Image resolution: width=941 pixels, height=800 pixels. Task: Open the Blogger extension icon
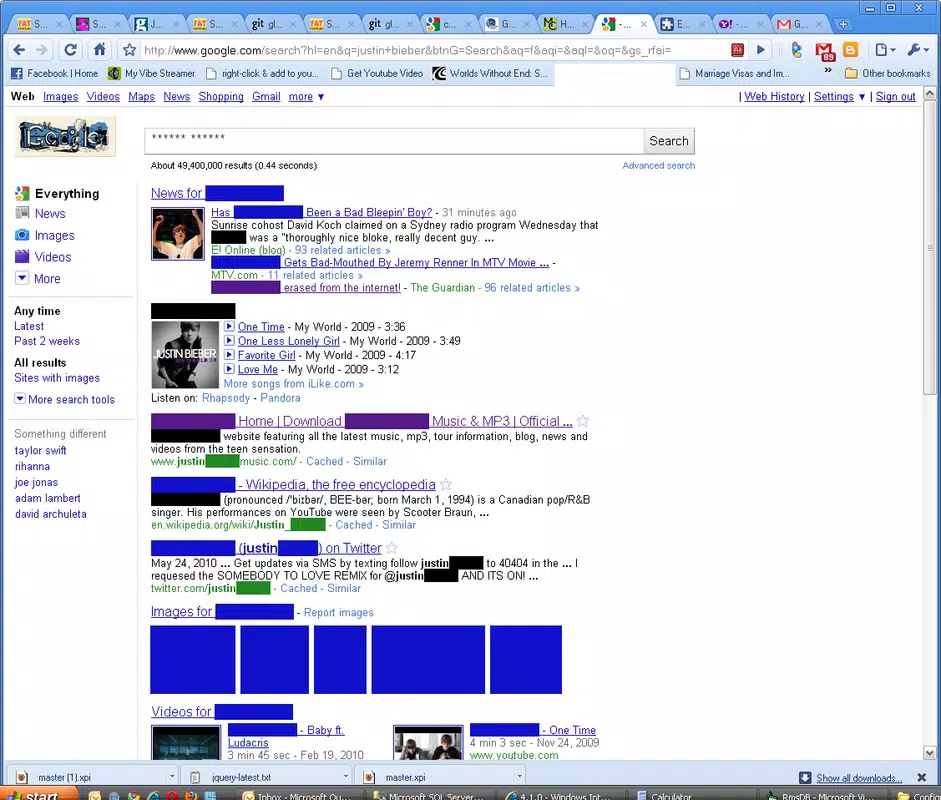[850, 50]
